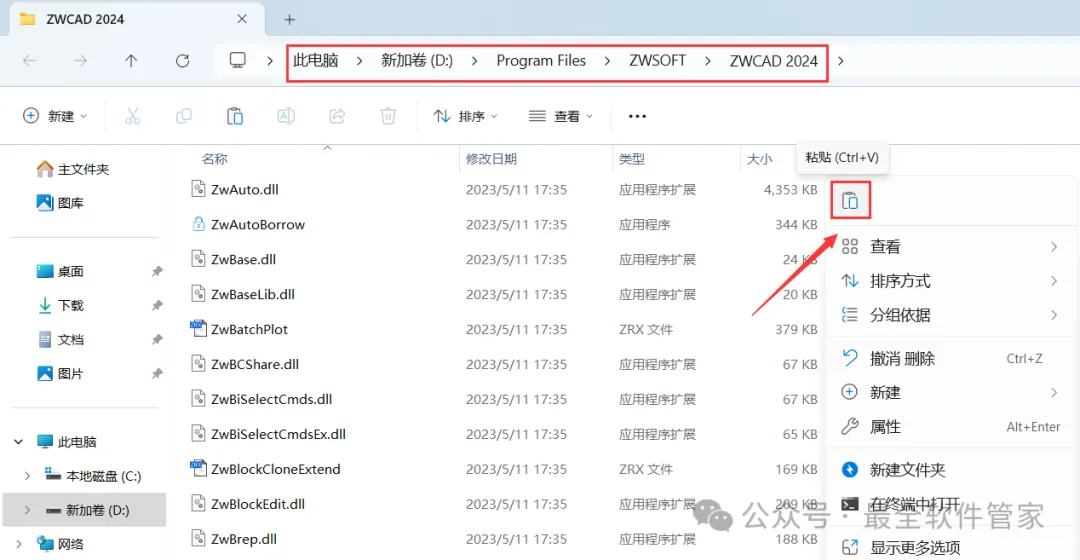The width and height of the screenshot is (1080, 560).
Task: Open the 新建 dropdown in toolbar
Action: point(55,116)
